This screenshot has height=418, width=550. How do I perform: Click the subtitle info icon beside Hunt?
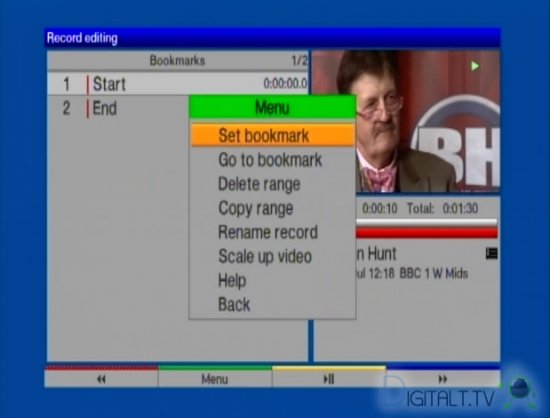pyautogui.click(x=491, y=253)
